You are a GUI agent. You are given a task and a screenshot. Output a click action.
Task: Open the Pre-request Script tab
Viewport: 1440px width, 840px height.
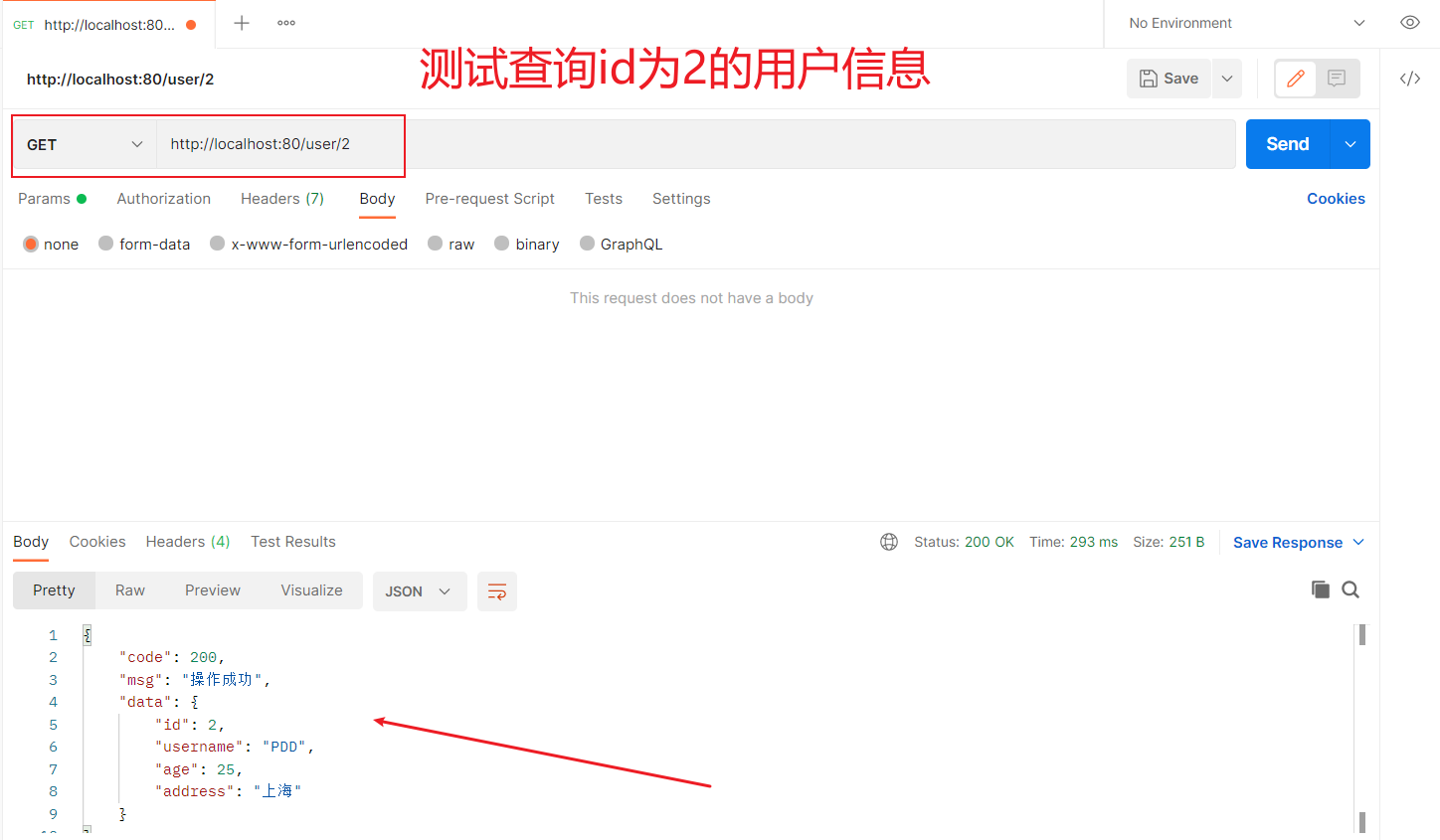(489, 199)
